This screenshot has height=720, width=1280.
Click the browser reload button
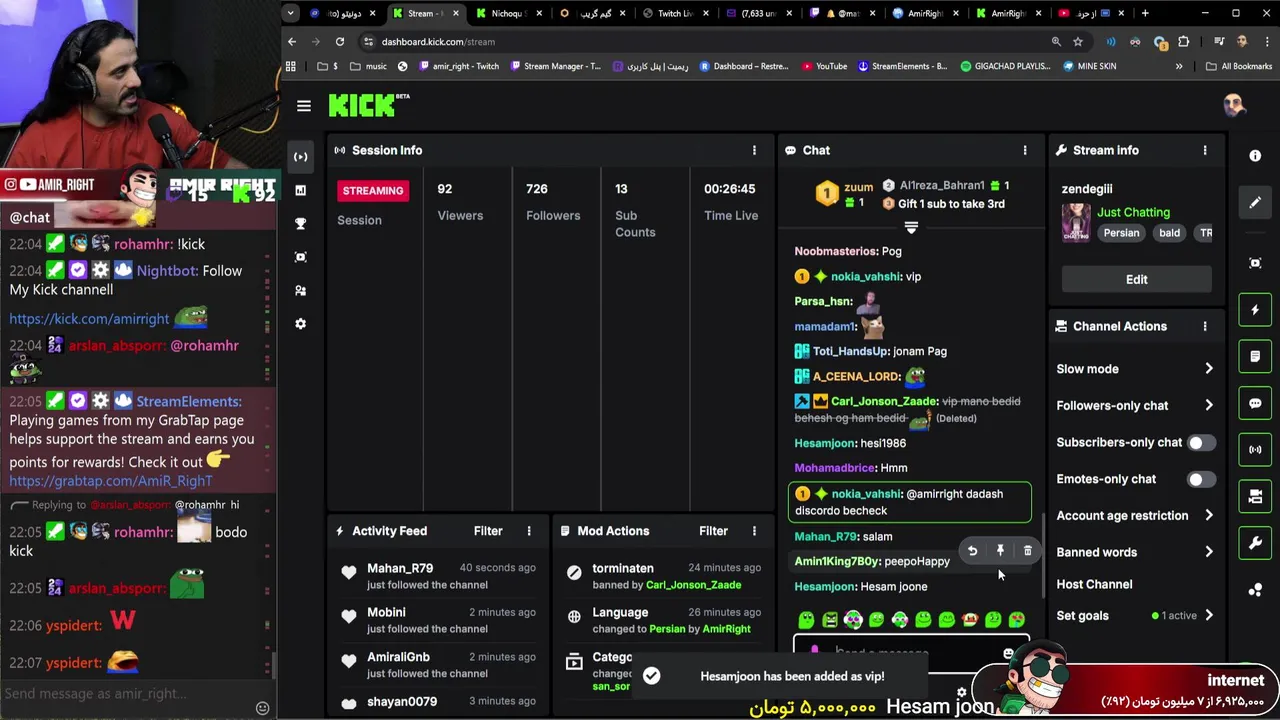tap(340, 42)
